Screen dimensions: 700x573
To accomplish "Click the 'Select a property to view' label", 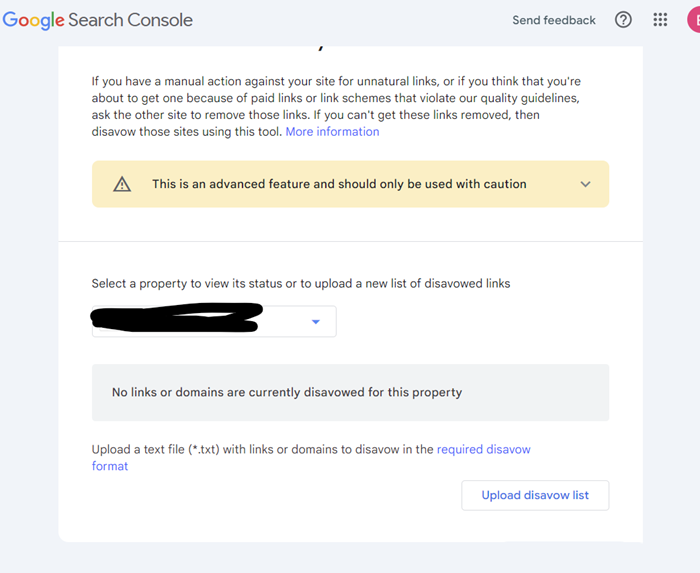I will tap(300, 283).
